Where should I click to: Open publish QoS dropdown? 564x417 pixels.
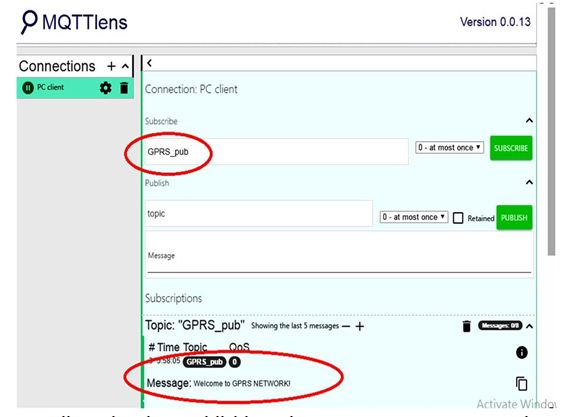point(414,217)
